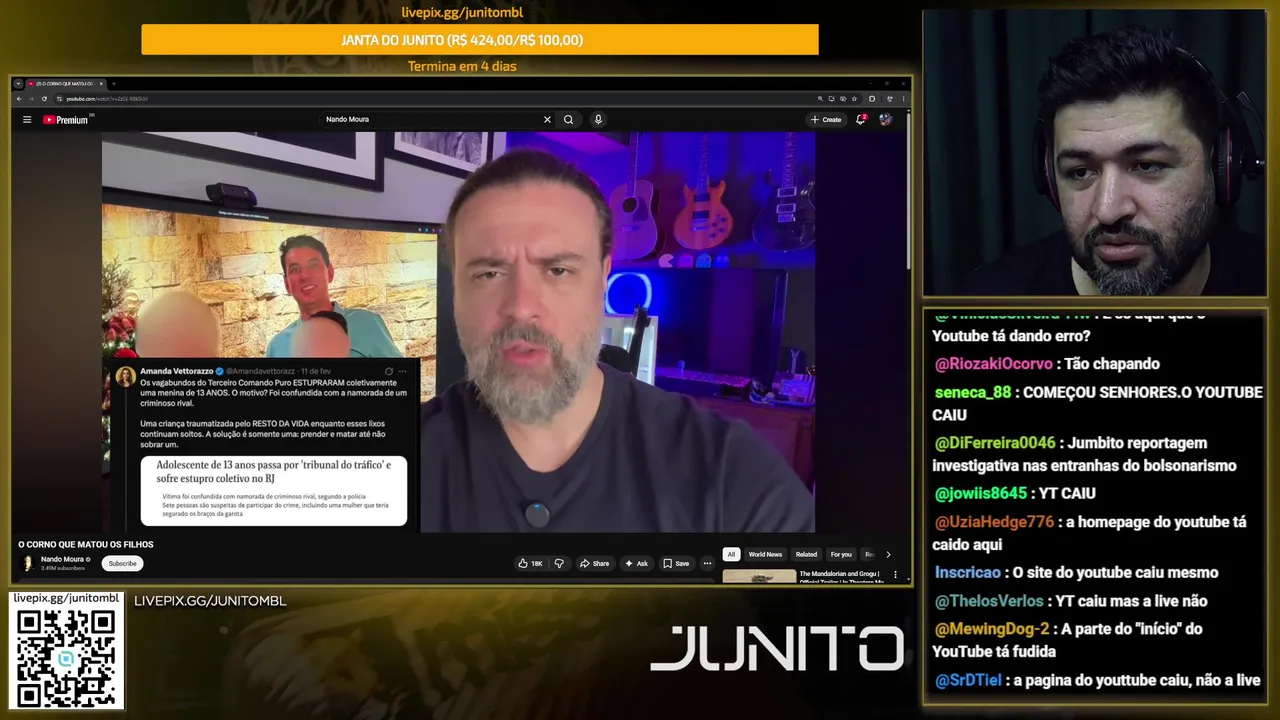This screenshot has height=720, width=1280.
Task: Select the Related filter chip
Action: [x=806, y=554]
